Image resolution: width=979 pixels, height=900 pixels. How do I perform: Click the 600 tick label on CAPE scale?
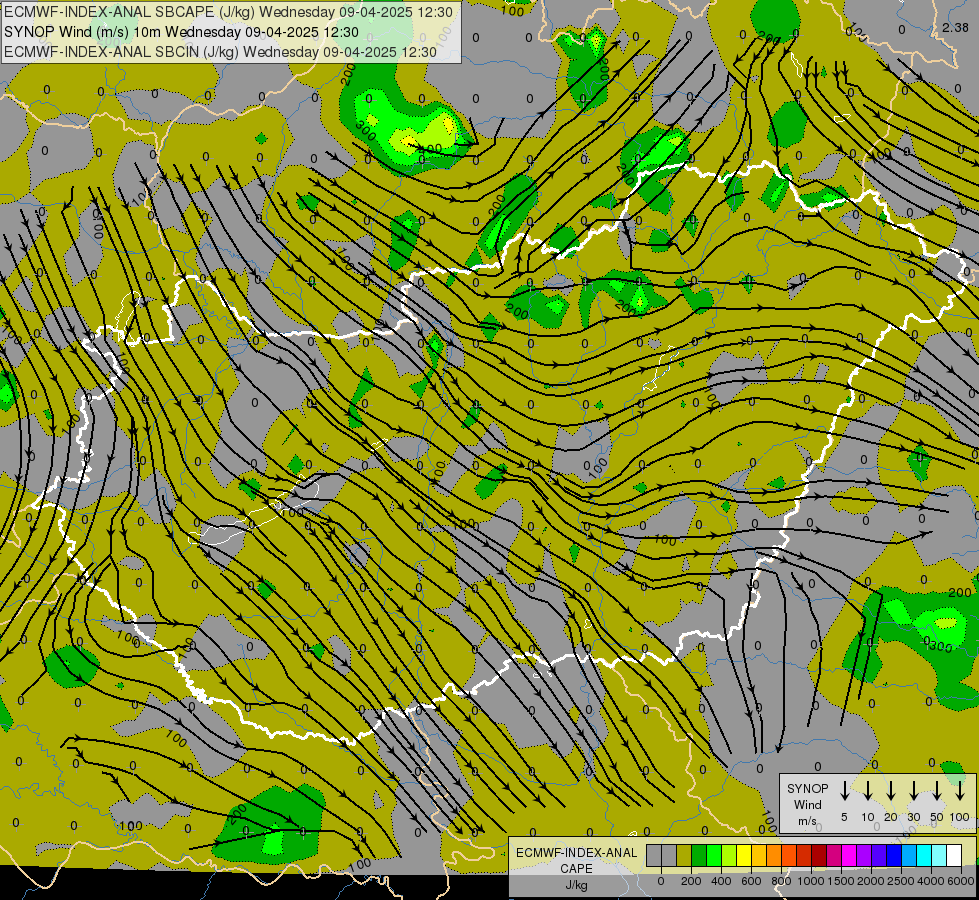pyautogui.click(x=751, y=881)
